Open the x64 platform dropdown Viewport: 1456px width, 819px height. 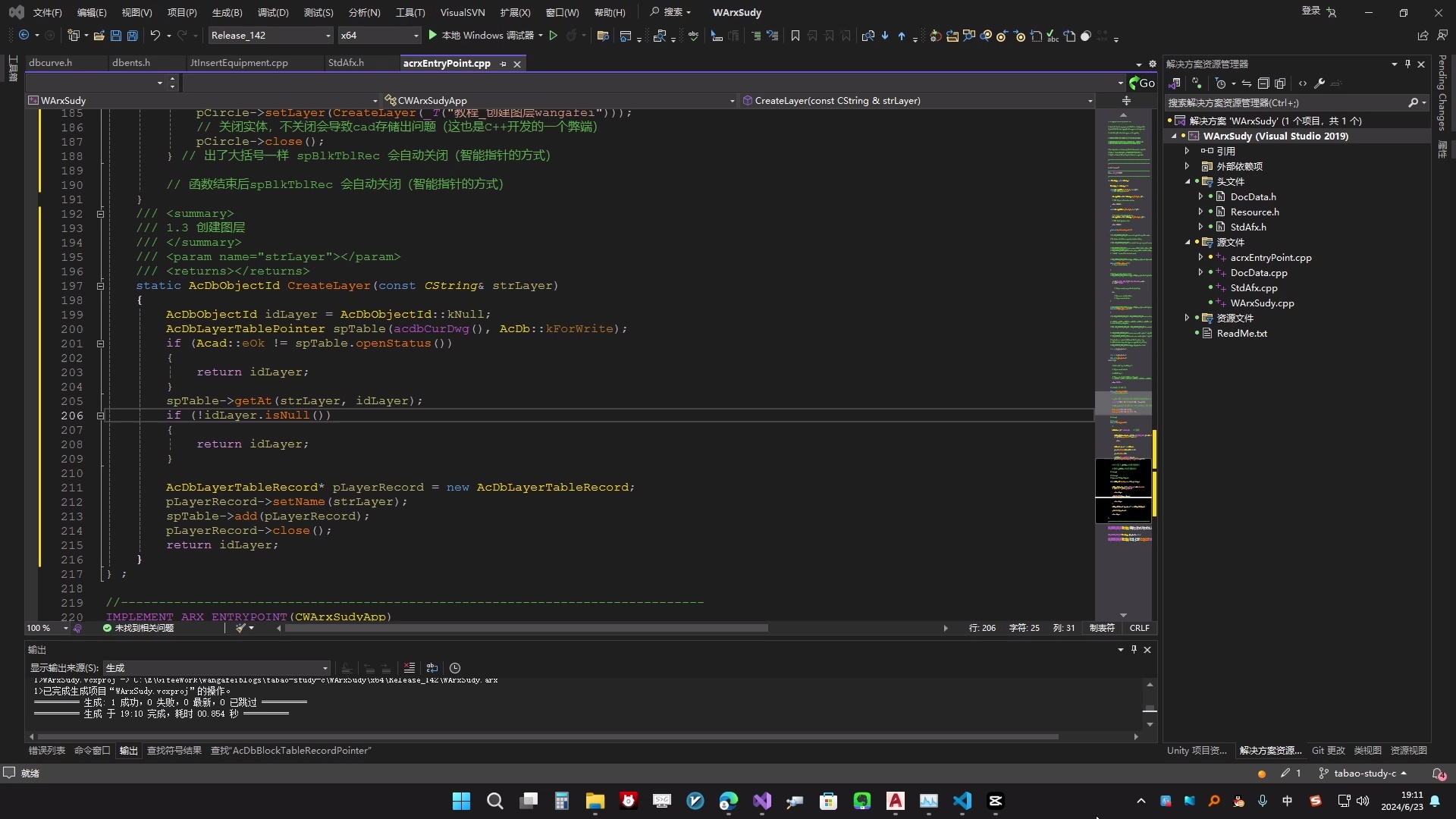point(415,35)
